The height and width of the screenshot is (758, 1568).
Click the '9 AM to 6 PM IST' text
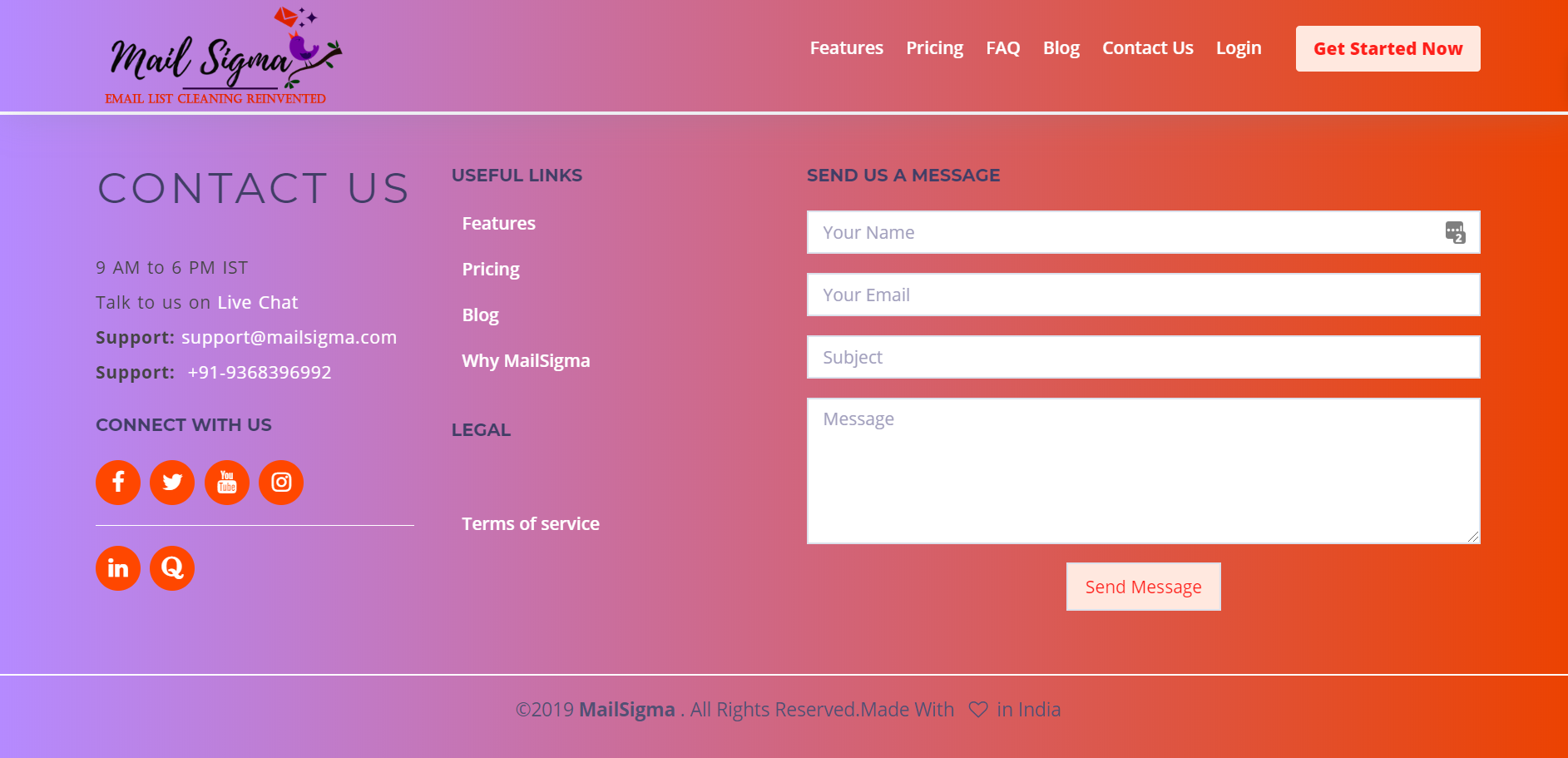[x=172, y=268]
